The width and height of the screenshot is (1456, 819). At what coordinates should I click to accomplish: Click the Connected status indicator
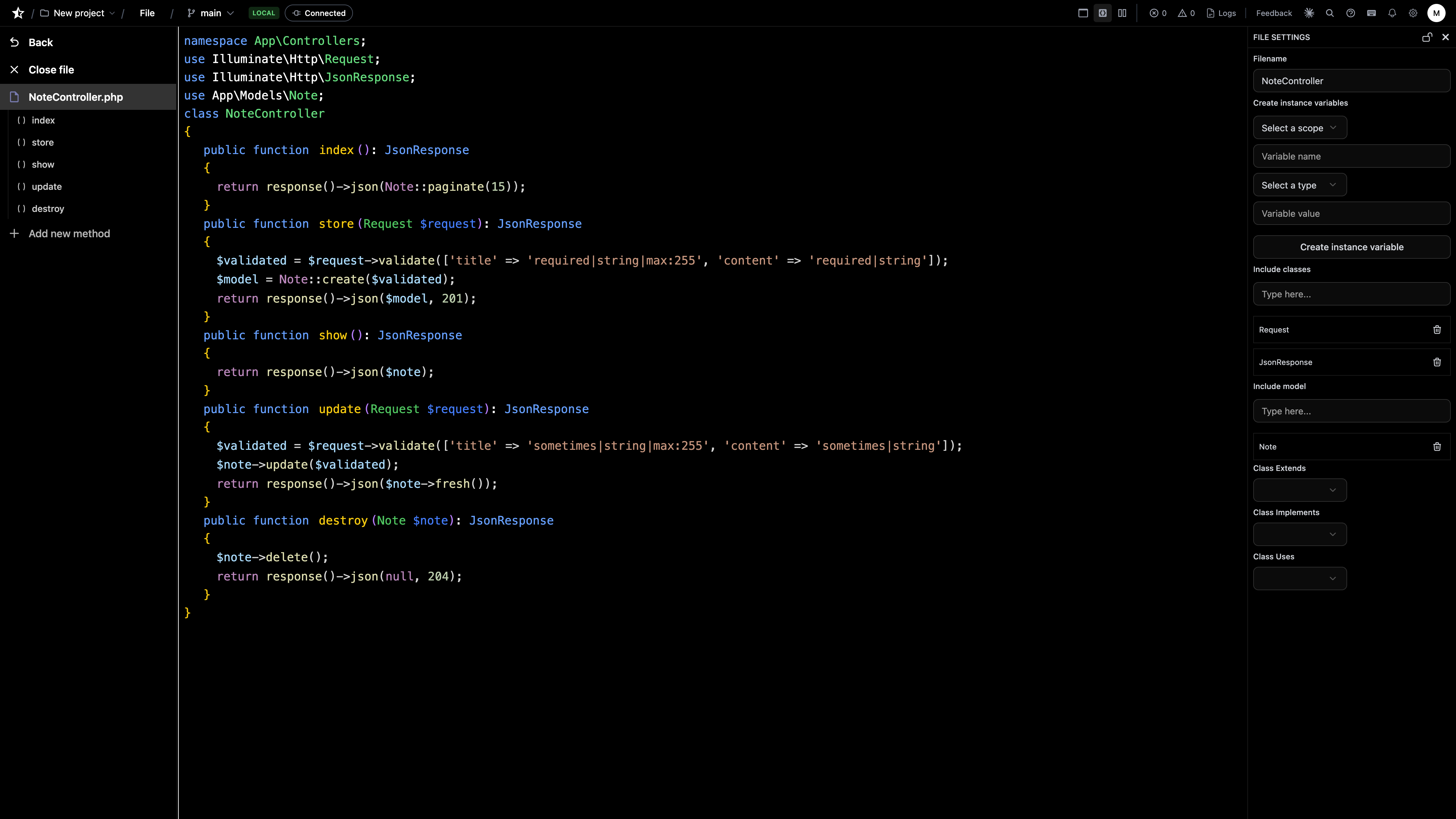pos(318,12)
